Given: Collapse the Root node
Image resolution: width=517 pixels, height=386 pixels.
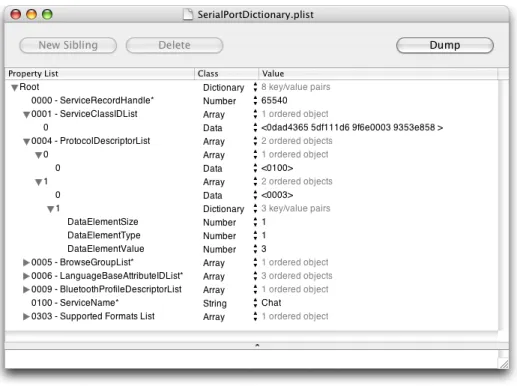Looking at the screenshot, I should [14, 88].
